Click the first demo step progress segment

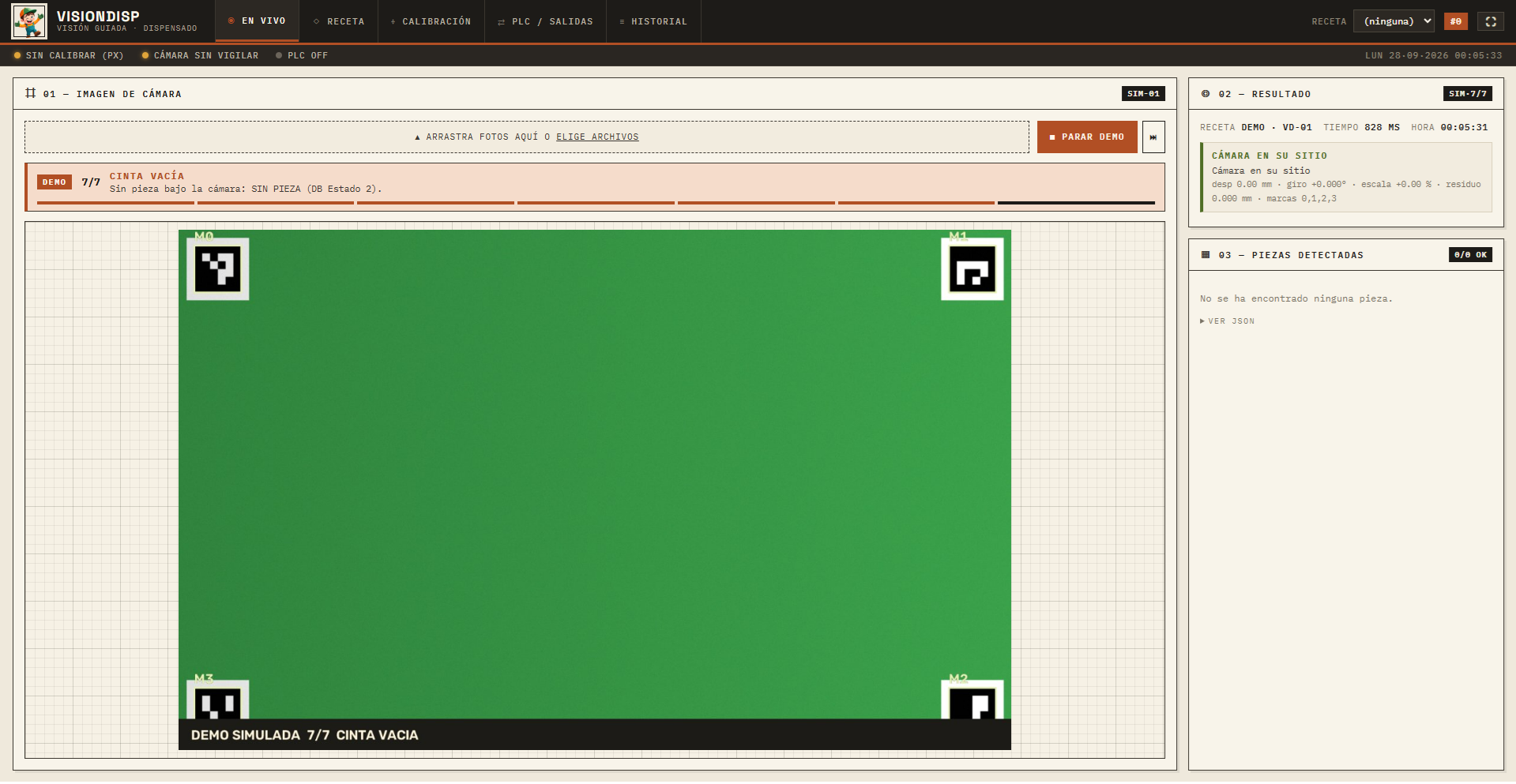click(115, 203)
